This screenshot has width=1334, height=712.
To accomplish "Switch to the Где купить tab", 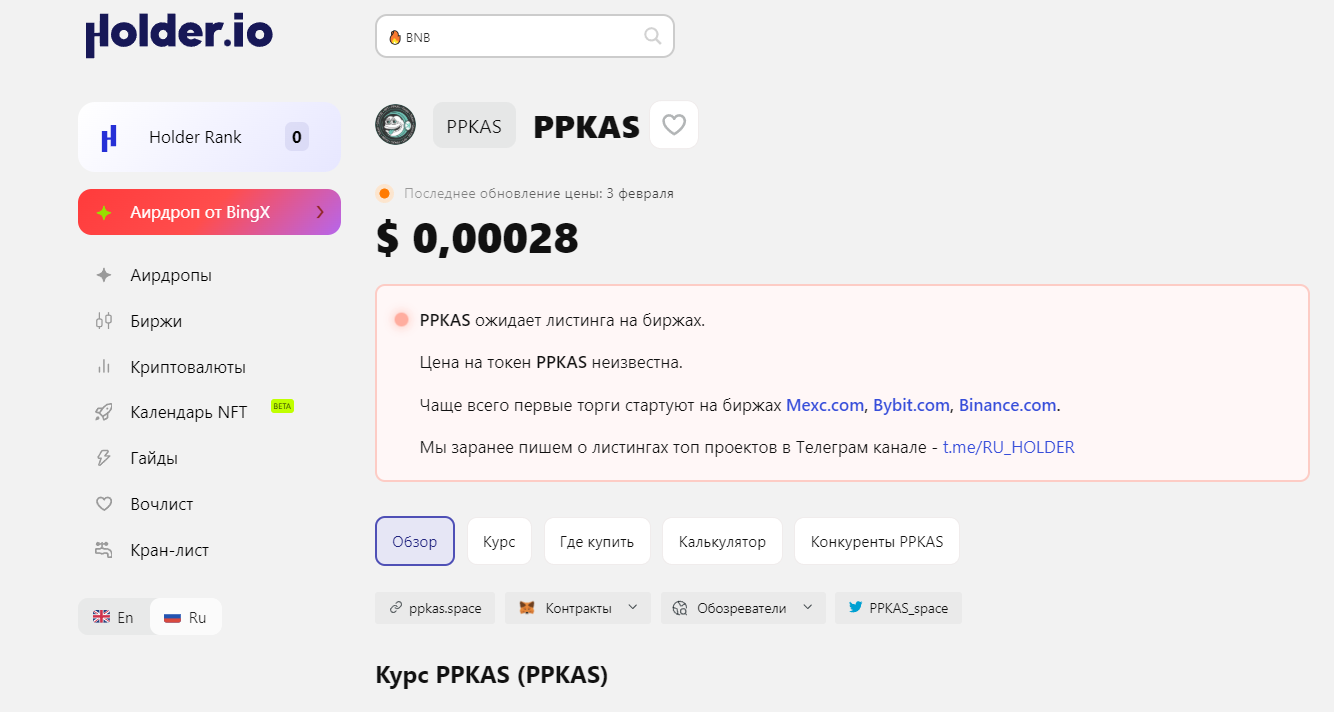I will 597,542.
